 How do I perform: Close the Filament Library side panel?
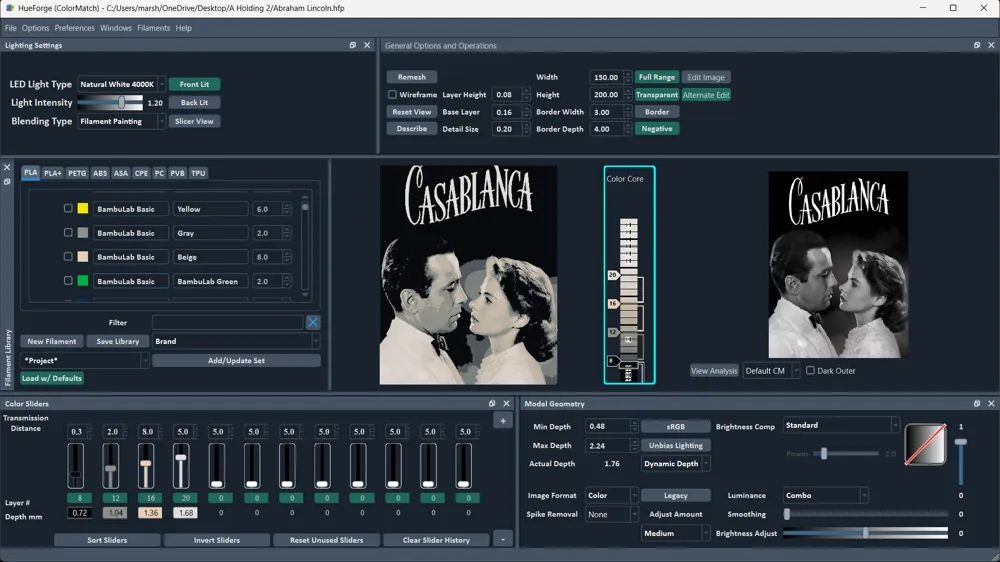click(x=7, y=167)
